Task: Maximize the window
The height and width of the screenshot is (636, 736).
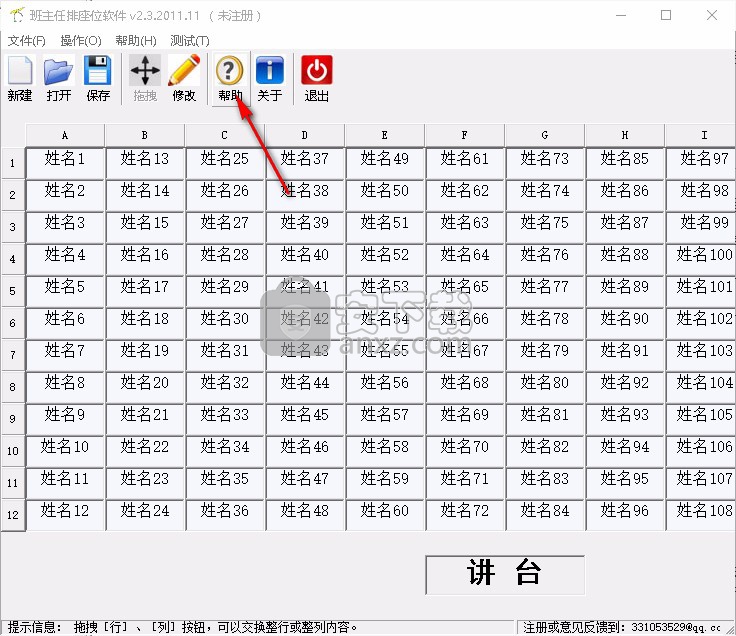Action: coord(666,15)
